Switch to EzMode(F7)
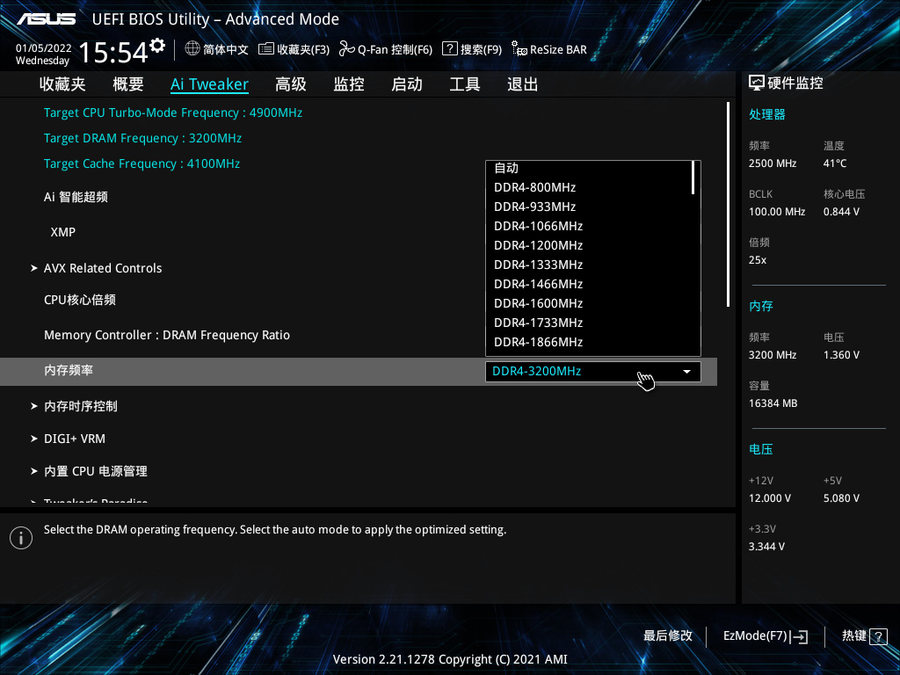This screenshot has width=900, height=675. (x=765, y=636)
